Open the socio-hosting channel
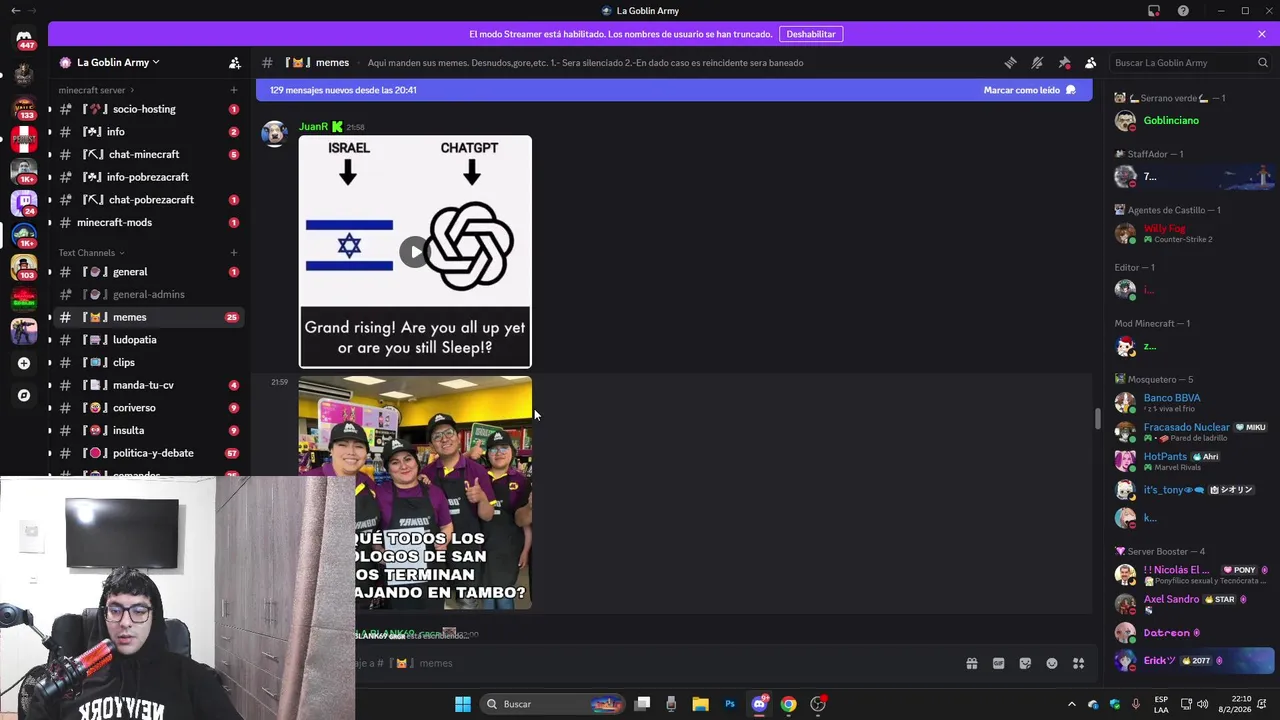The image size is (1280, 720). point(148,109)
